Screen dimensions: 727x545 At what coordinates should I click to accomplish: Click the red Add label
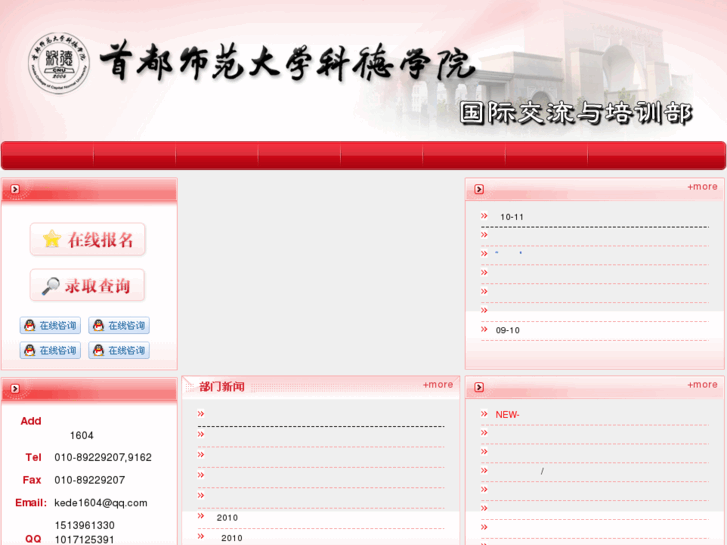point(31,421)
